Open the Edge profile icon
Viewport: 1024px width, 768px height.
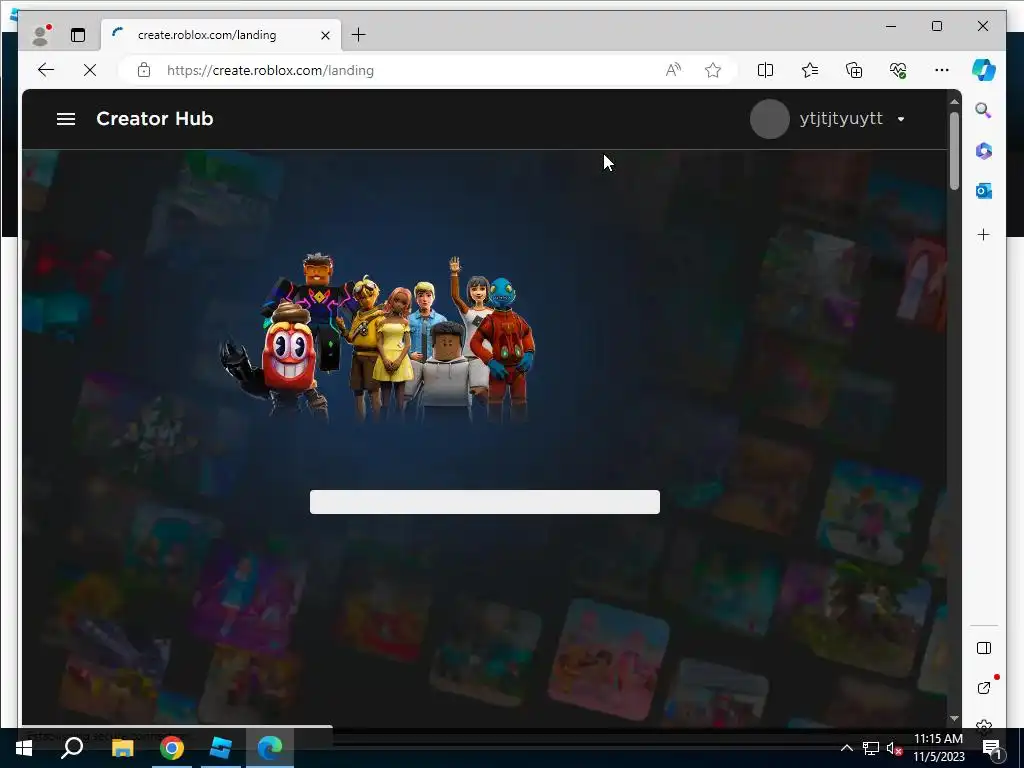[42, 35]
